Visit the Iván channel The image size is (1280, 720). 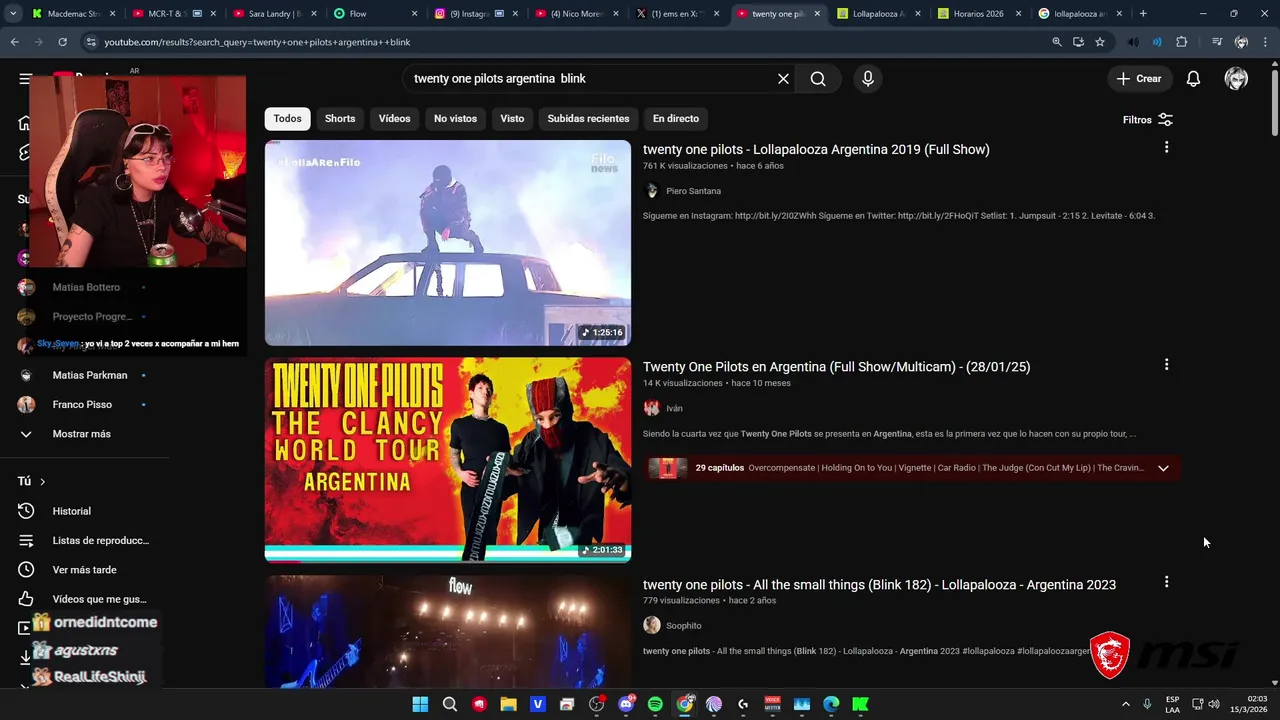[674, 408]
